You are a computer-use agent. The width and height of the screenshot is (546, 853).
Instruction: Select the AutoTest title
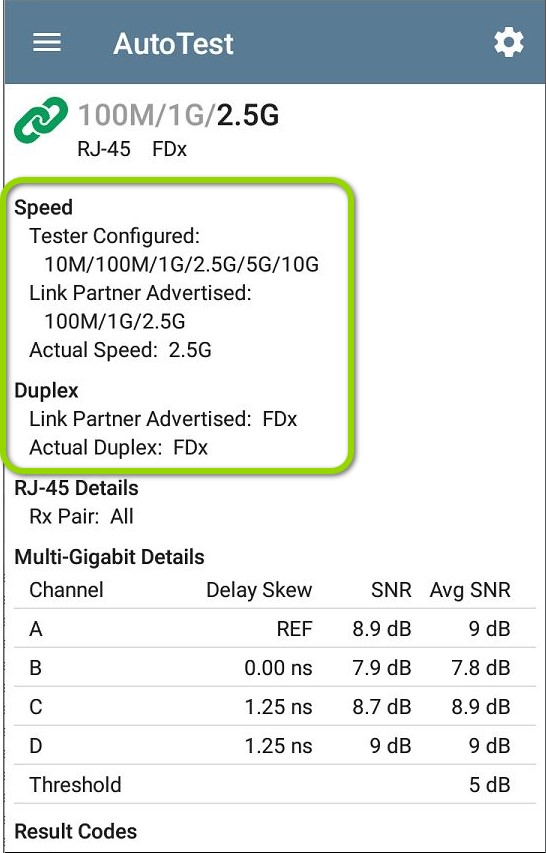173,44
